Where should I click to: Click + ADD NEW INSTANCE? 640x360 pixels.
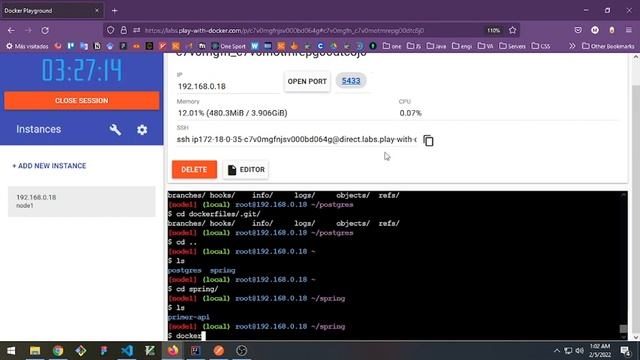point(49,166)
